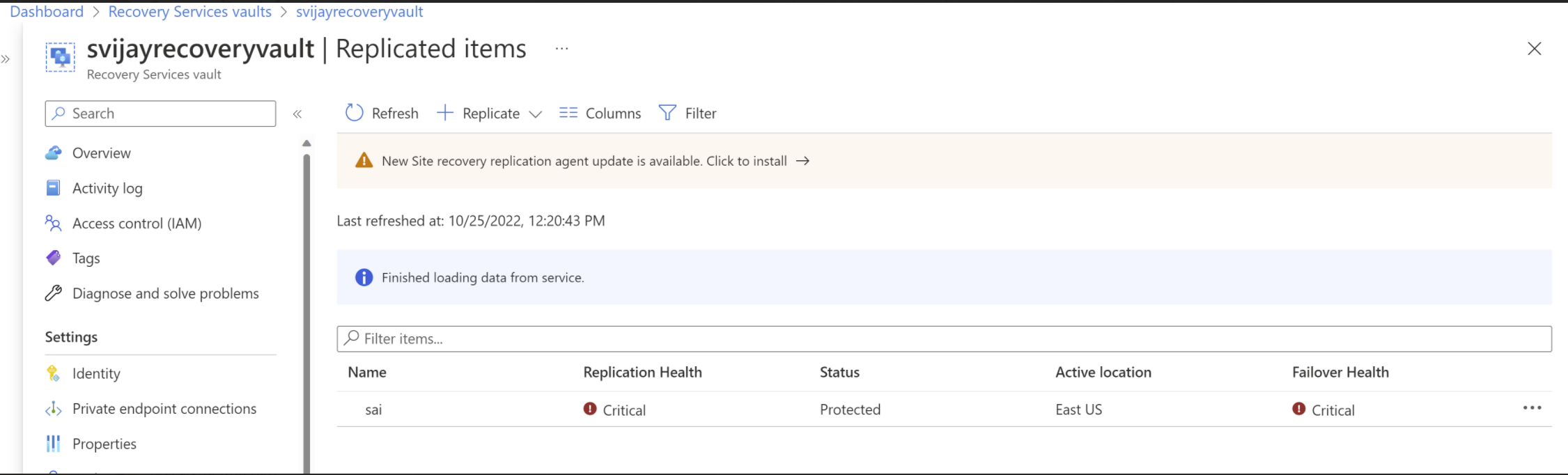Open Properties in the Settings section

tap(104, 444)
